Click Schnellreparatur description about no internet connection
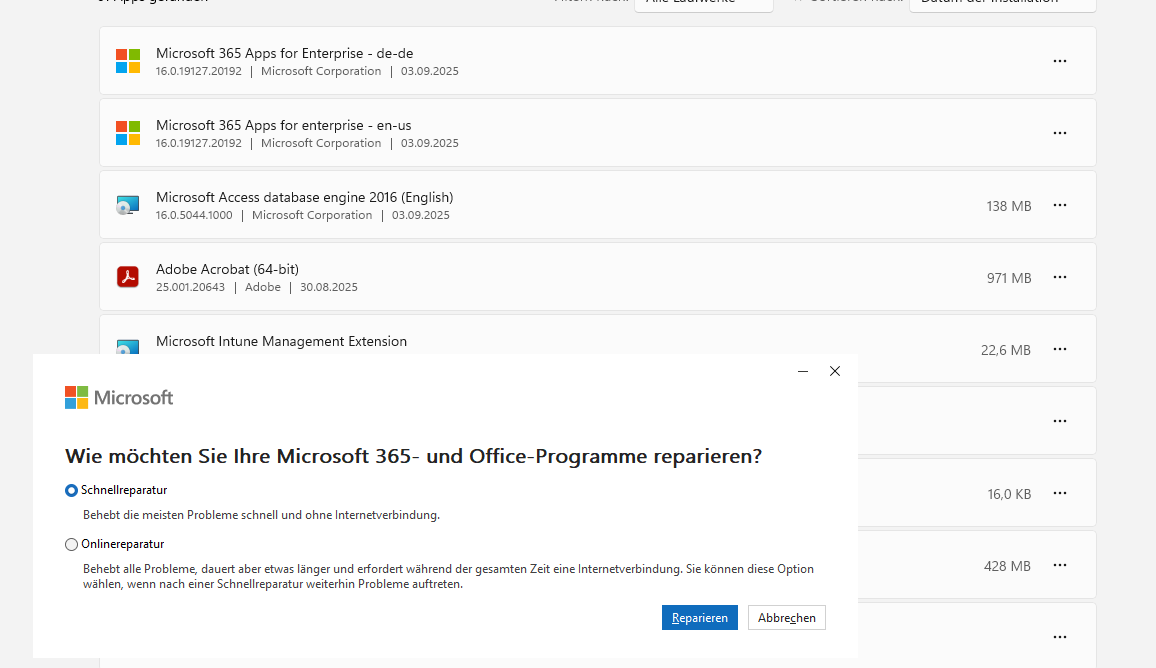The image size is (1156, 668). tap(262, 515)
